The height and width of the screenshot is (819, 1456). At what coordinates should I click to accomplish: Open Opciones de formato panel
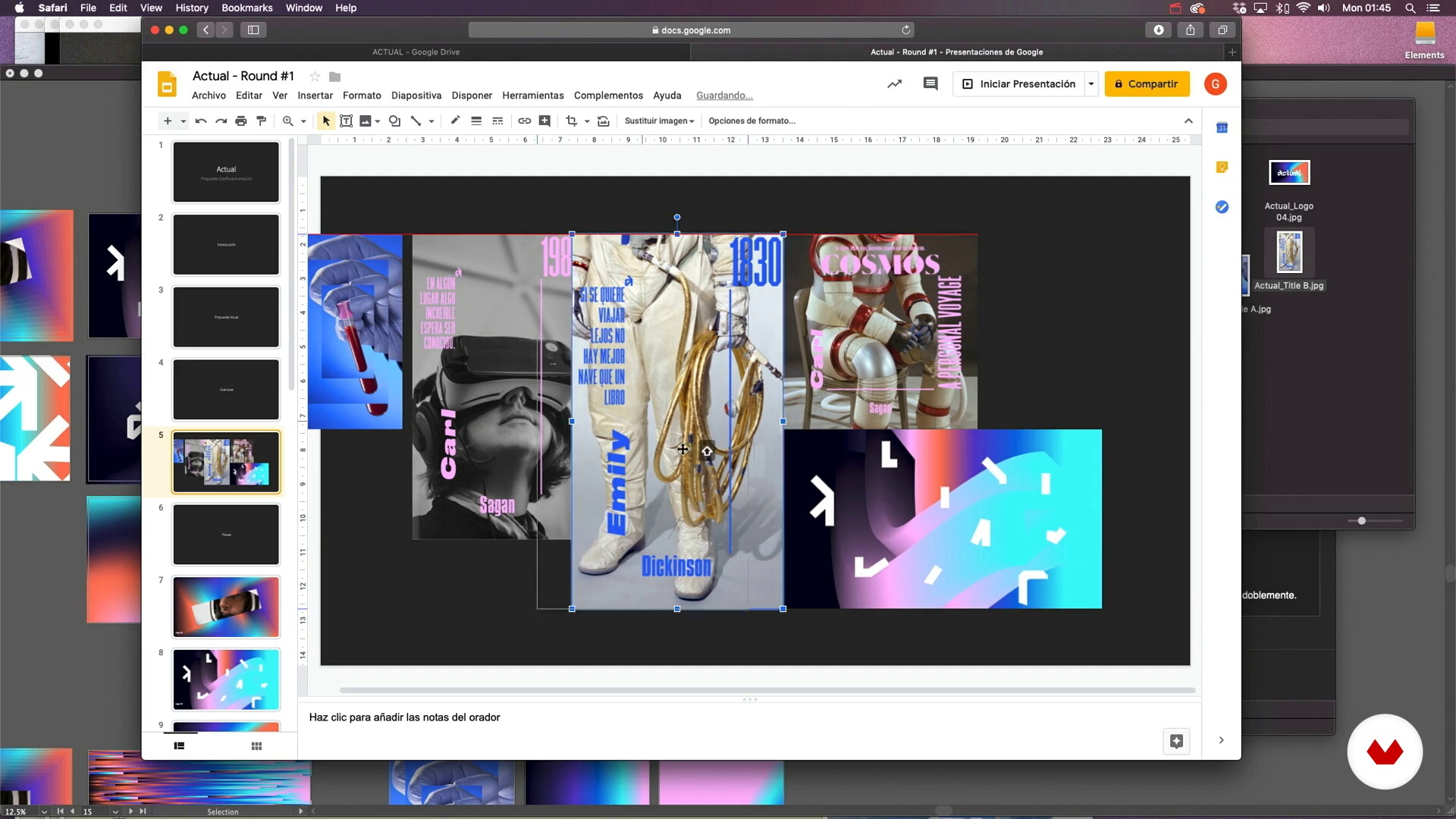point(752,121)
